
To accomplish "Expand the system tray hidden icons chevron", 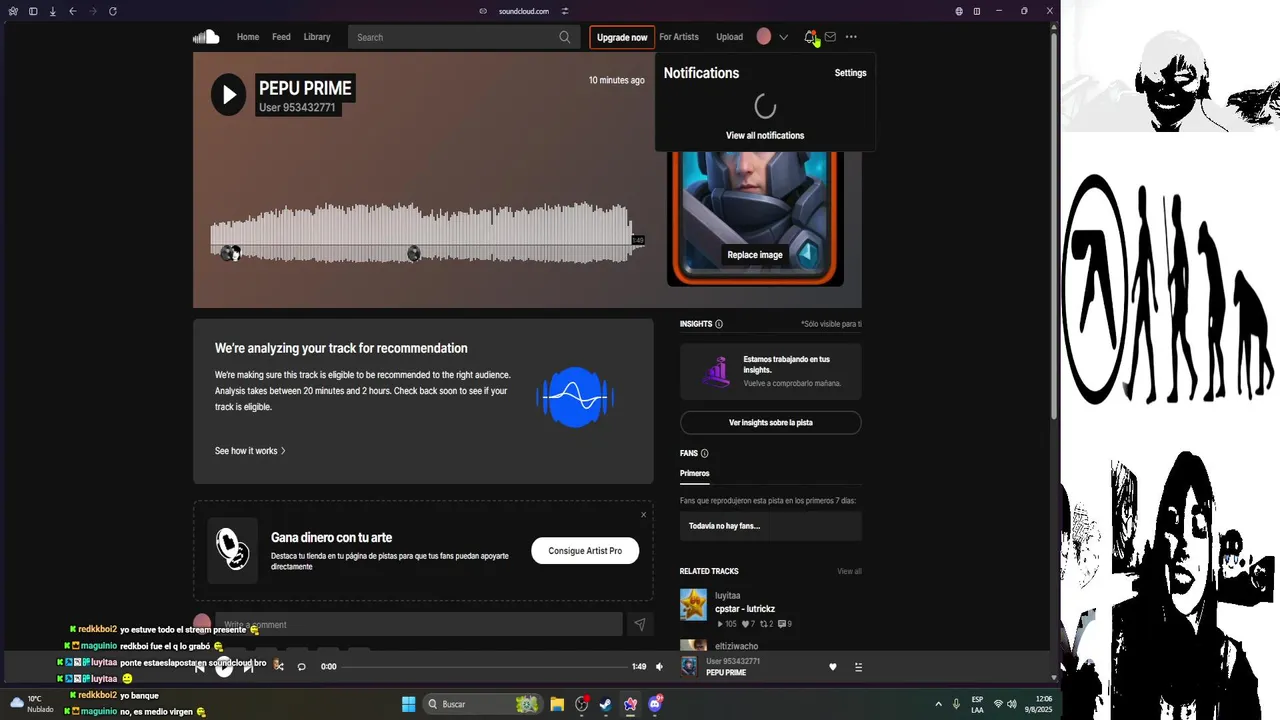I will 938,704.
